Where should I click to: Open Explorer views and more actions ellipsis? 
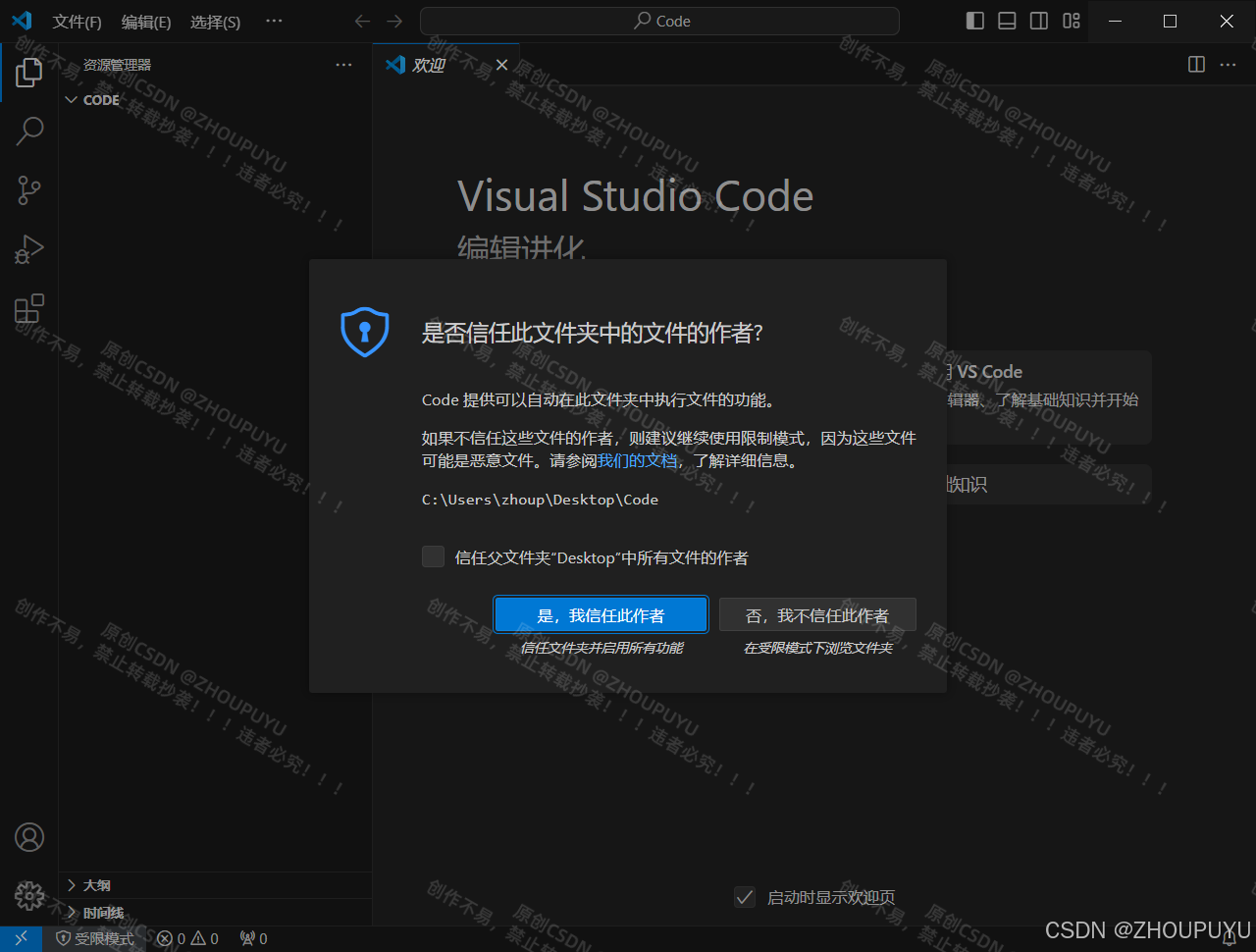(x=343, y=65)
